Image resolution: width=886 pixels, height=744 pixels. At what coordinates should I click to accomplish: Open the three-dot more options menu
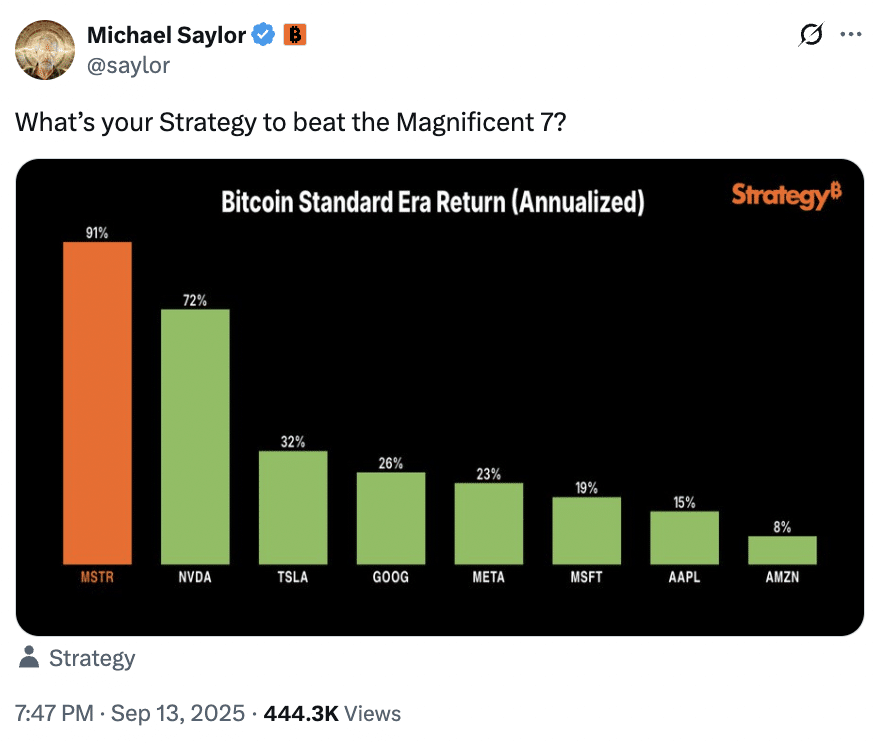click(850, 35)
